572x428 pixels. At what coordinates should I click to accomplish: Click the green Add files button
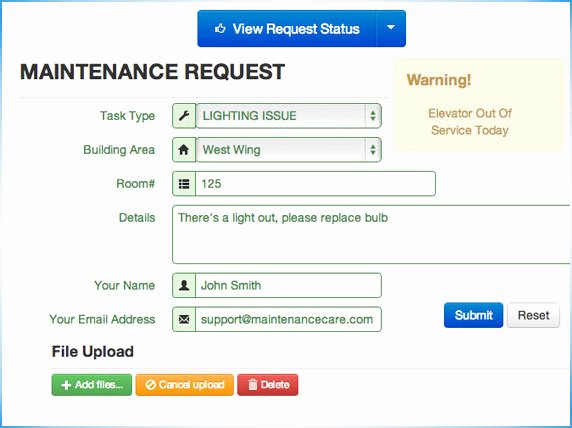coord(92,385)
